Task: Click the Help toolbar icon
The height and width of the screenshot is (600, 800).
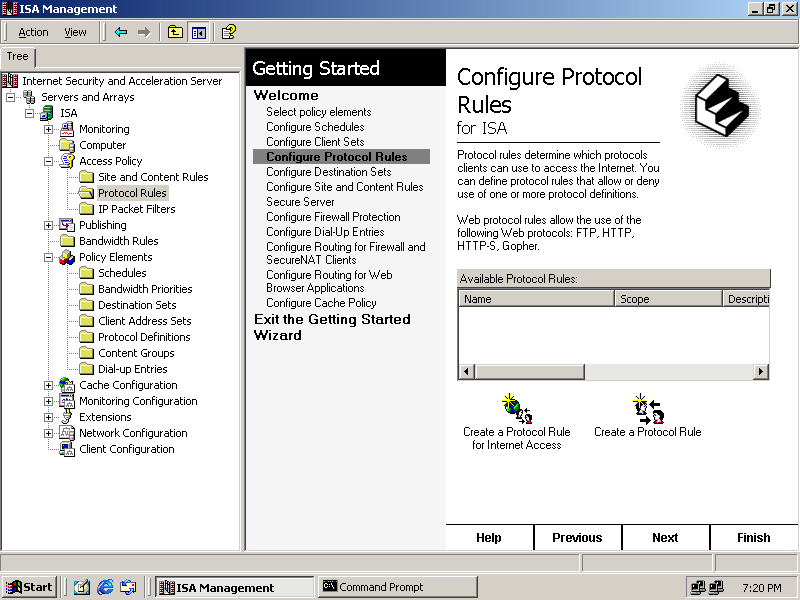Action: pos(229,32)
